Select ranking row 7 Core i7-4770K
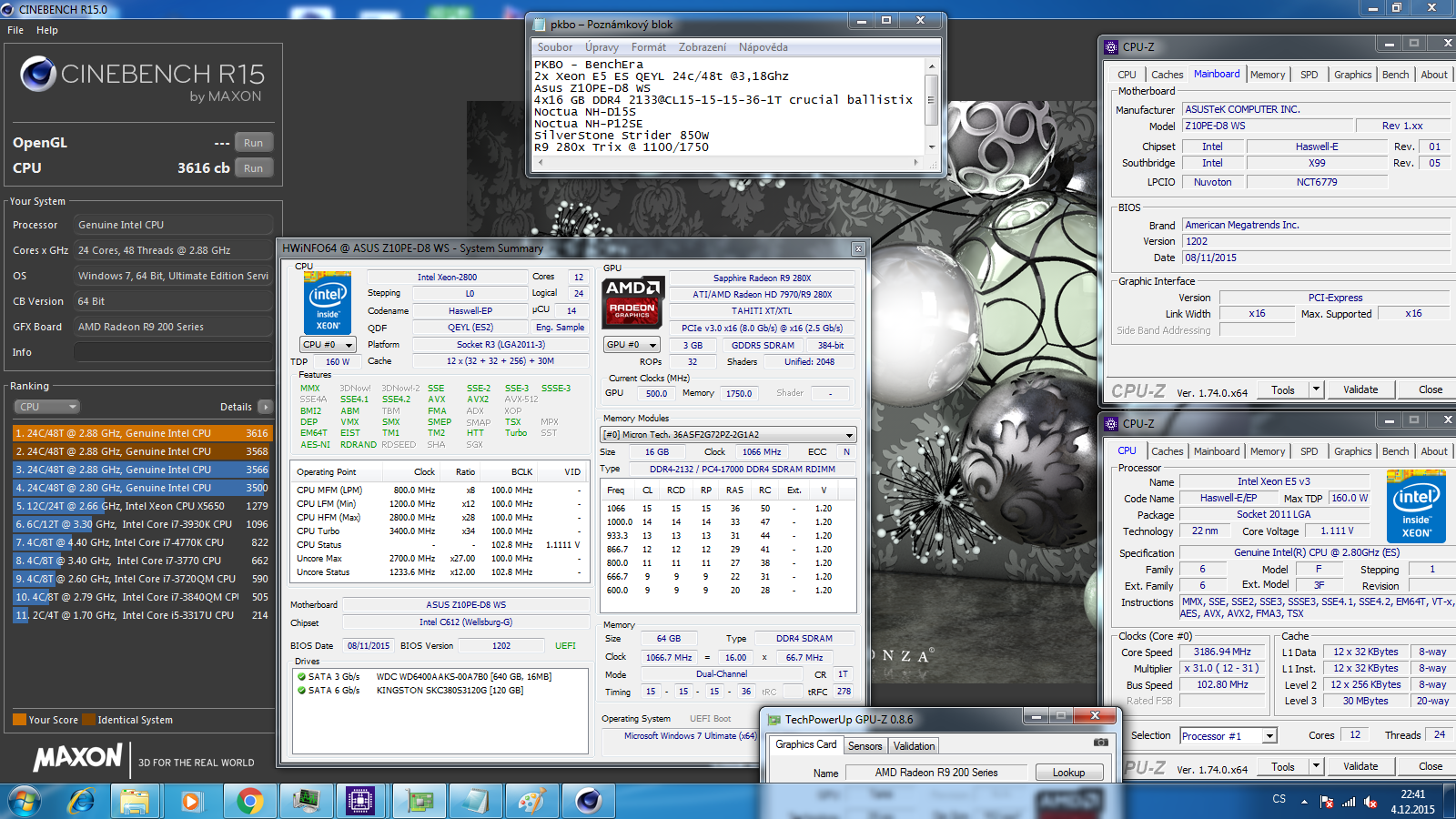 coord(142,542)
